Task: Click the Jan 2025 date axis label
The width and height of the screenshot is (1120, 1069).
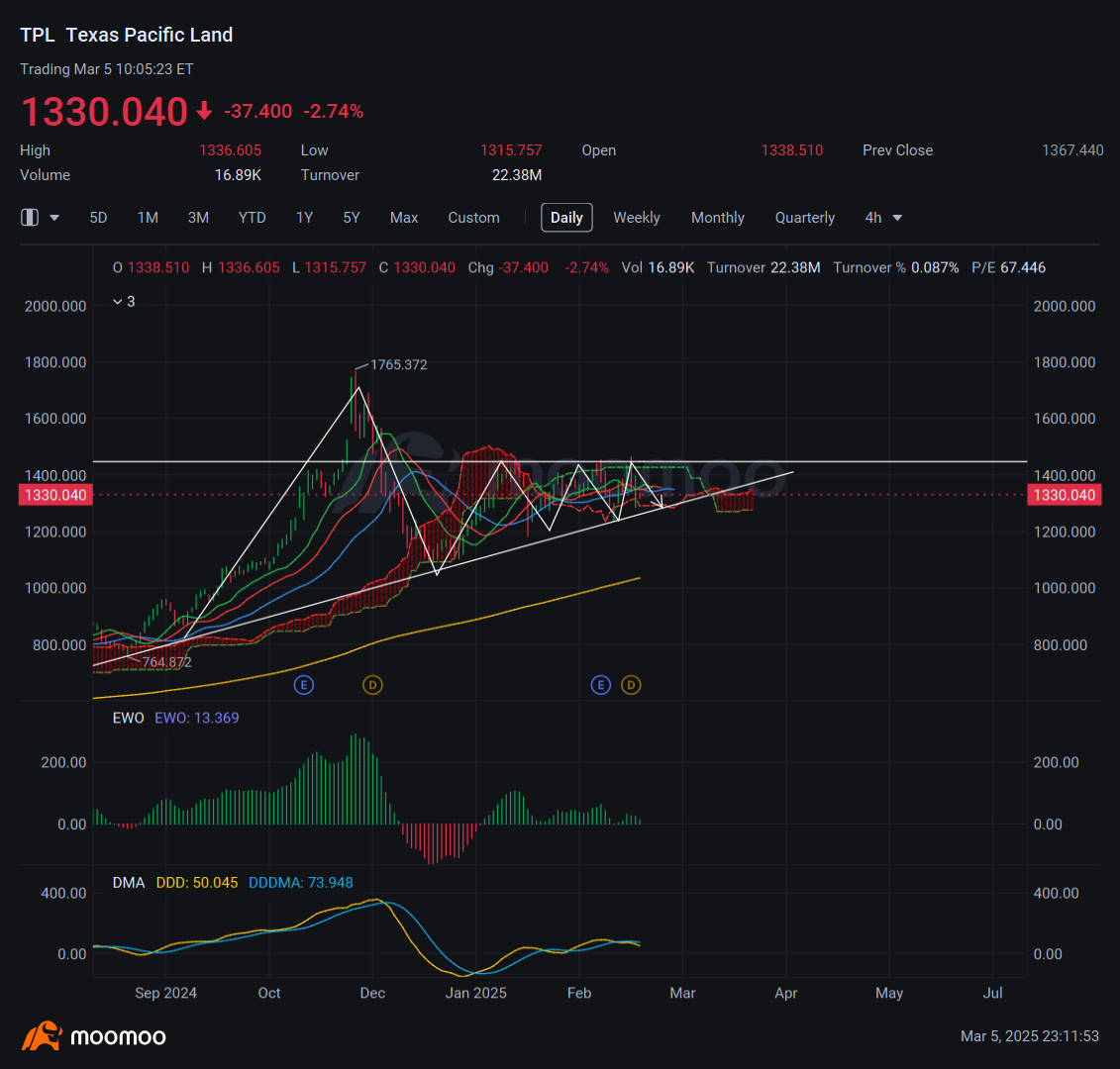Action: 475,993
